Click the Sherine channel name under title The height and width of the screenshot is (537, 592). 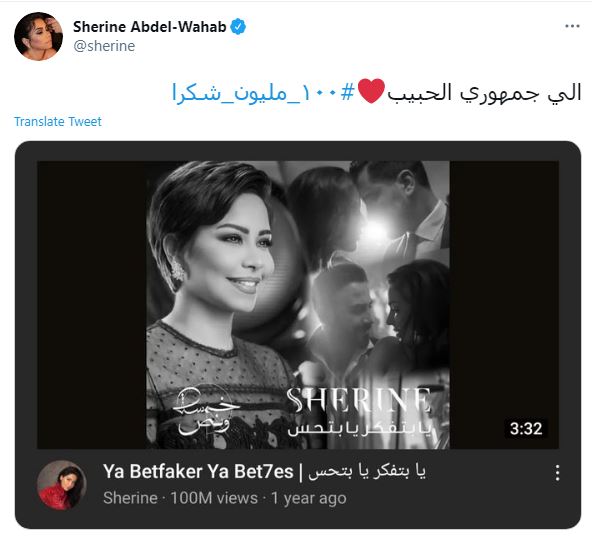click(130, 498)
